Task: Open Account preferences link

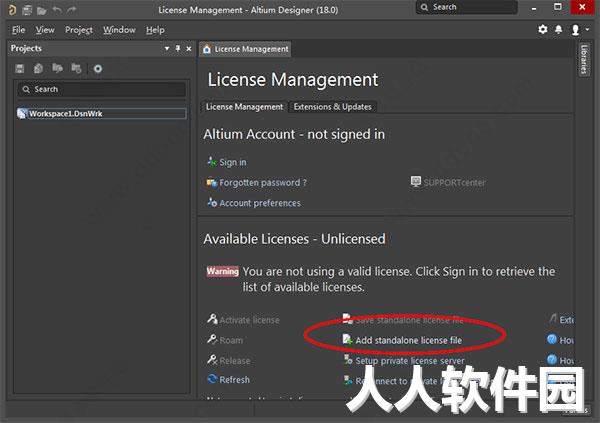Action: point(260,203)
